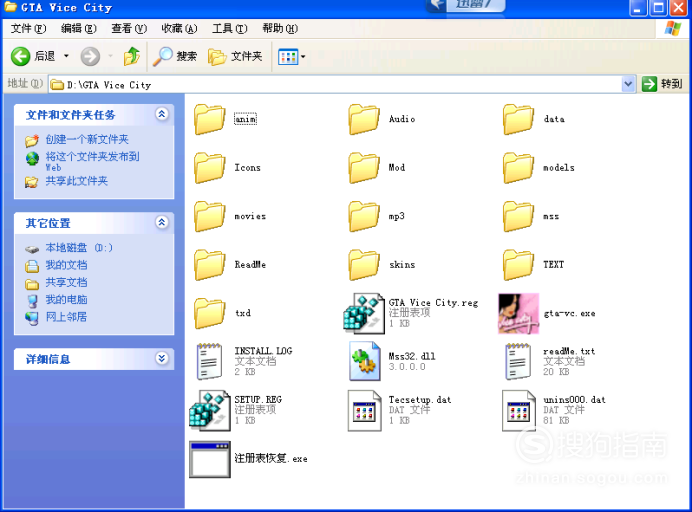Click the Forward arrow icon
The width and height of the screenshot is (692, 512).
coord(90,56)
